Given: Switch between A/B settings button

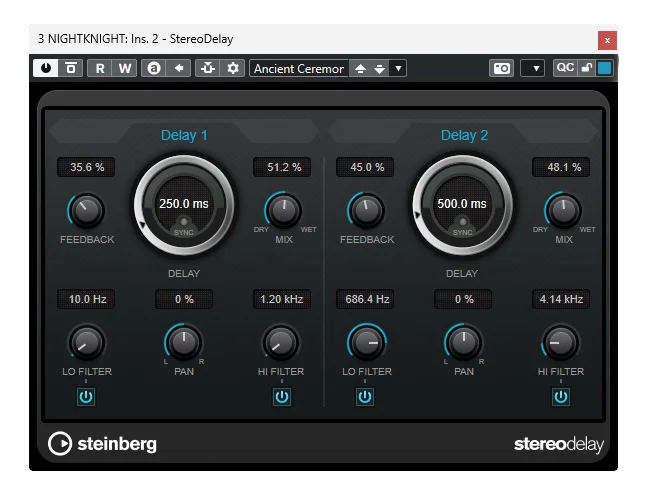Looking at the screenshot, I should (154, 68).
